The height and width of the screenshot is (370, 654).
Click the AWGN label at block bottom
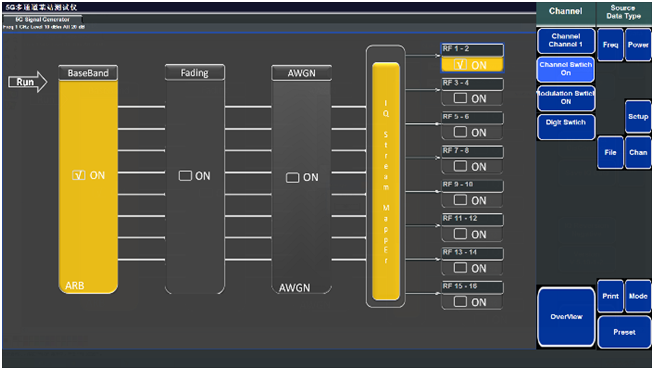(294, 288)
